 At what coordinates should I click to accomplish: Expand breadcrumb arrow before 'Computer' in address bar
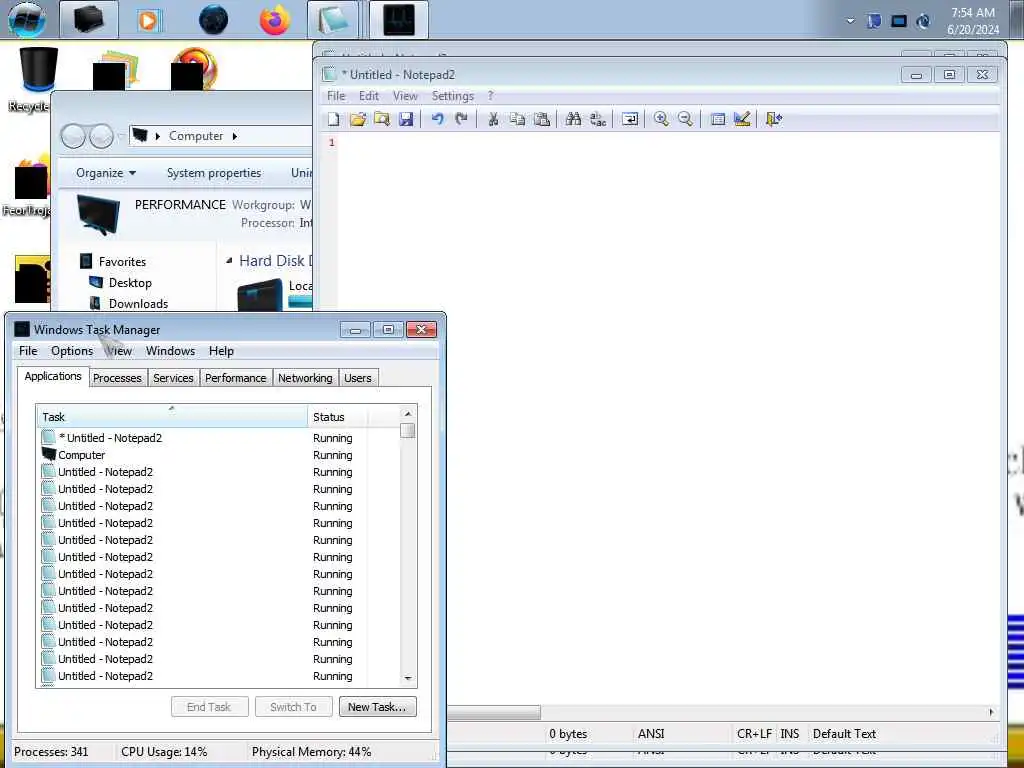[x=157, y=136]
